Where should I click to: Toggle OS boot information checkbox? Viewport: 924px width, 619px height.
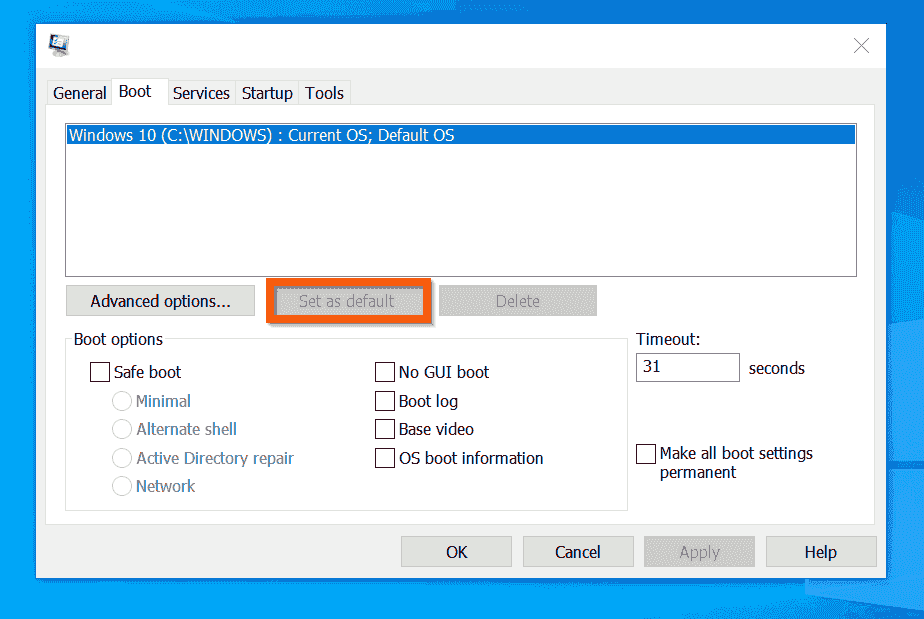[385, 458]
